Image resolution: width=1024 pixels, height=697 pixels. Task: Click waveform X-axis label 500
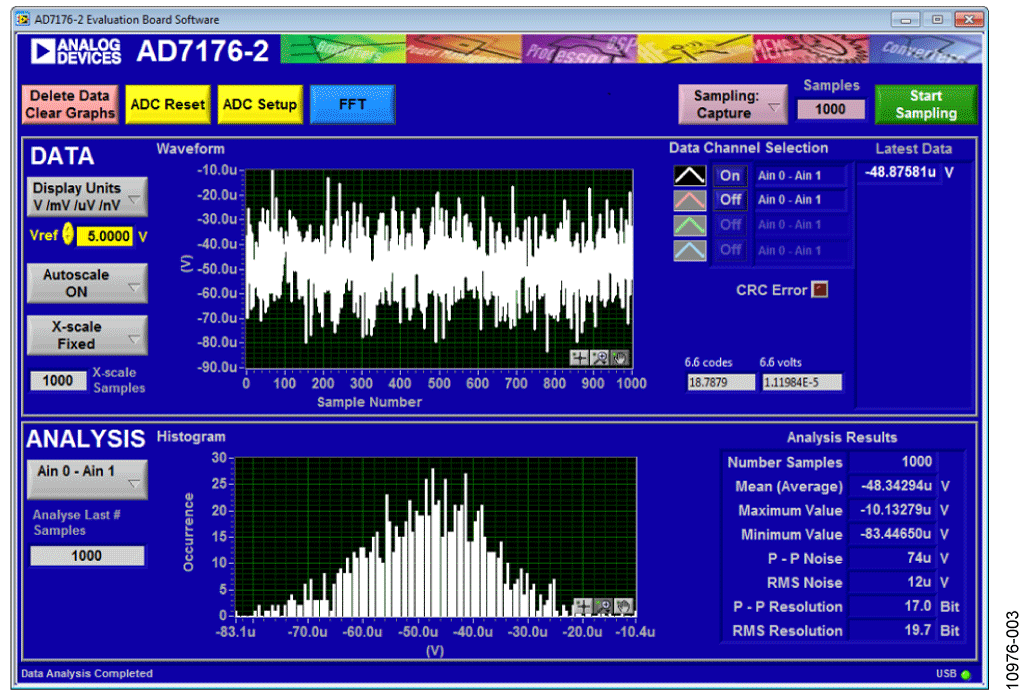coord(438,383)
